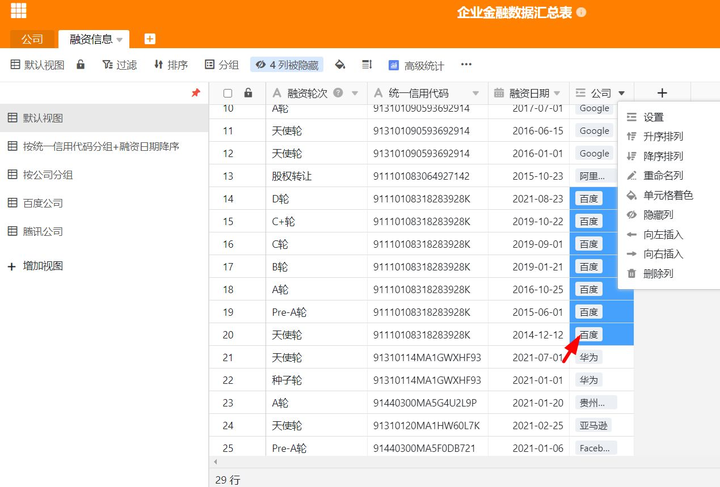Add a new table with plus tab
720x487 pixels.
(x=150, y=39)
